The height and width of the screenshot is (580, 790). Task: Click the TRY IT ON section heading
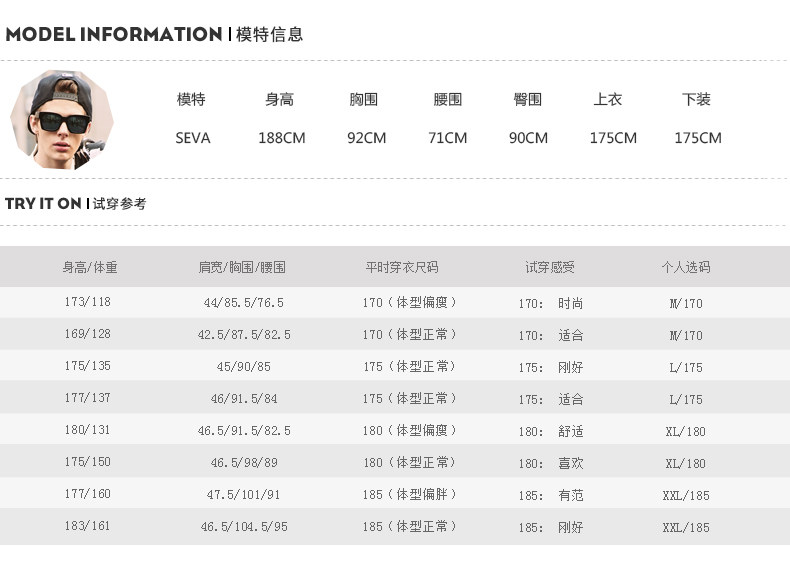click(x=43, y=204)
